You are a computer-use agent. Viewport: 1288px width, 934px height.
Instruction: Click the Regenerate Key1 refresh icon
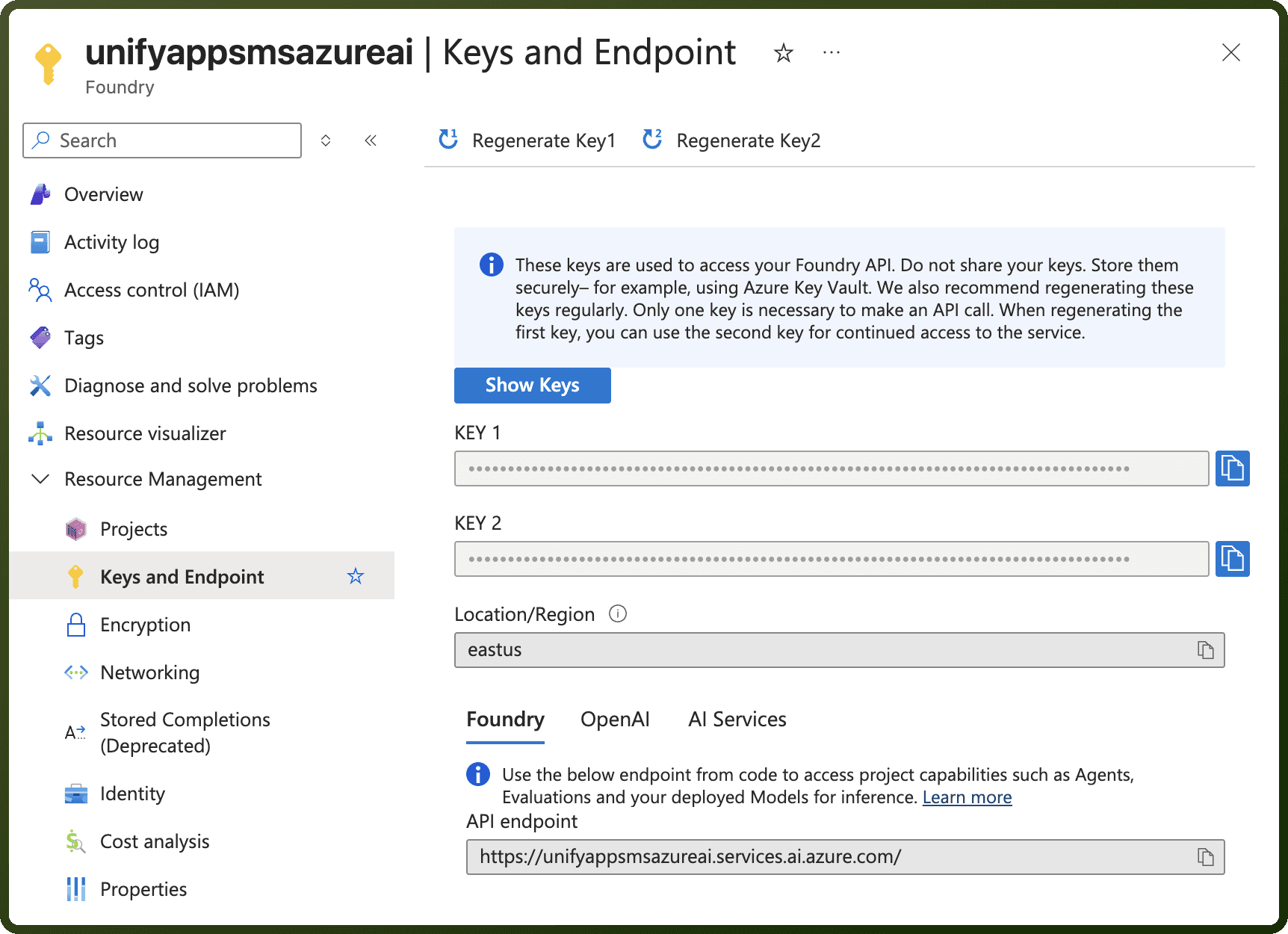click(x=448, y=139)
